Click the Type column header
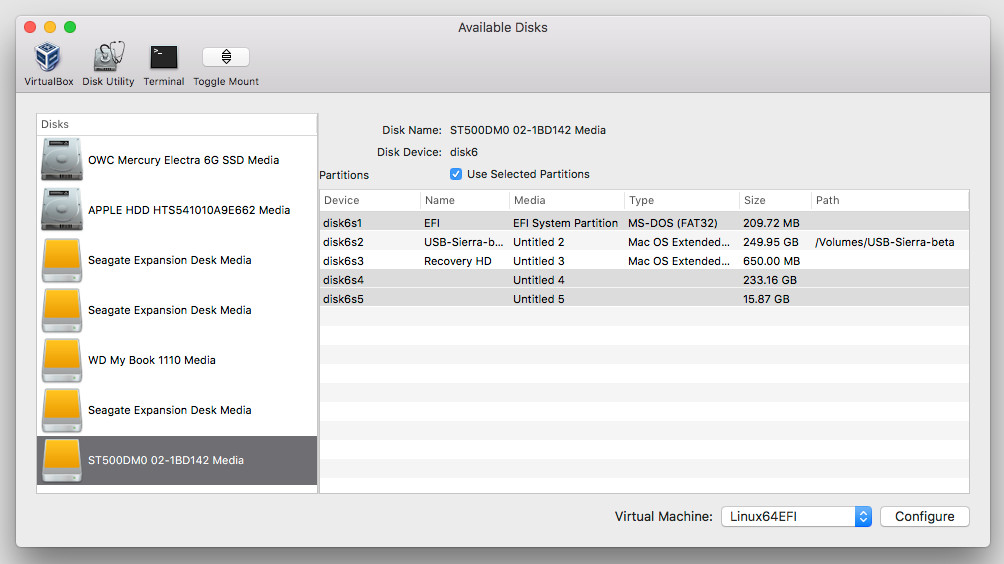Image resolution: width=1004 pixels, height=564 pixels. 681,200
